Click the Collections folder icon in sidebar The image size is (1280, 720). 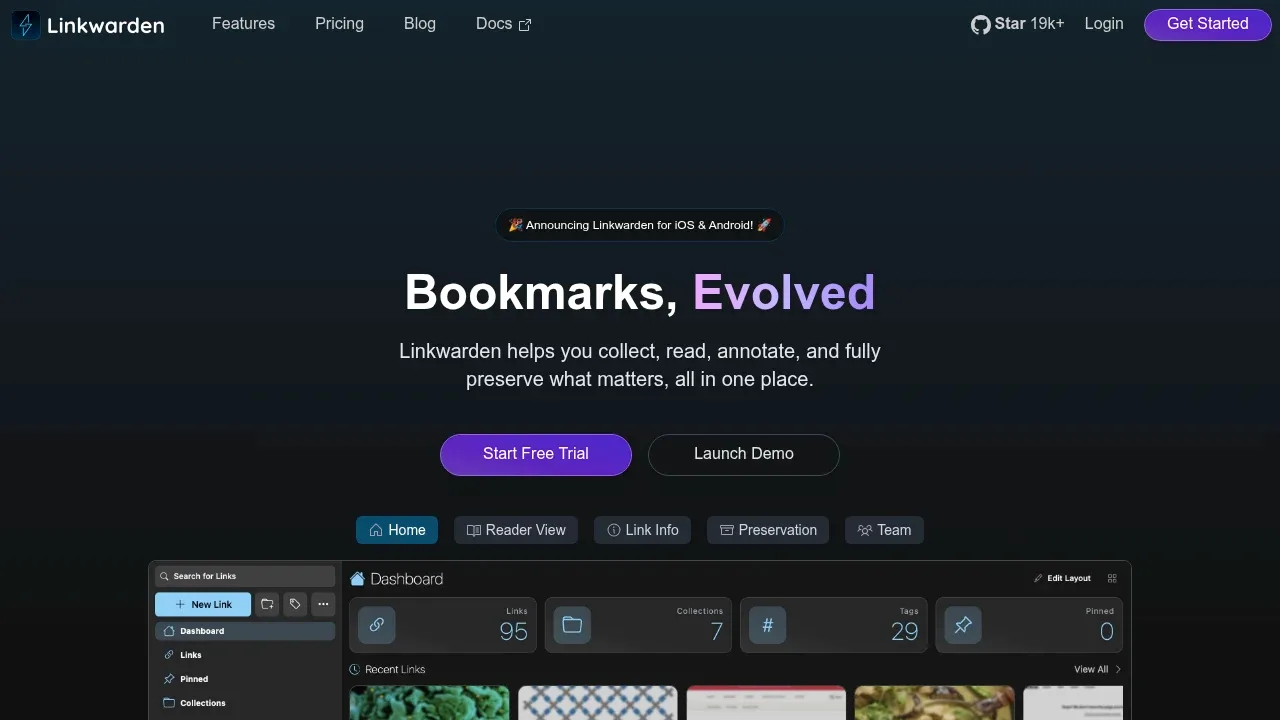[169, 703]
